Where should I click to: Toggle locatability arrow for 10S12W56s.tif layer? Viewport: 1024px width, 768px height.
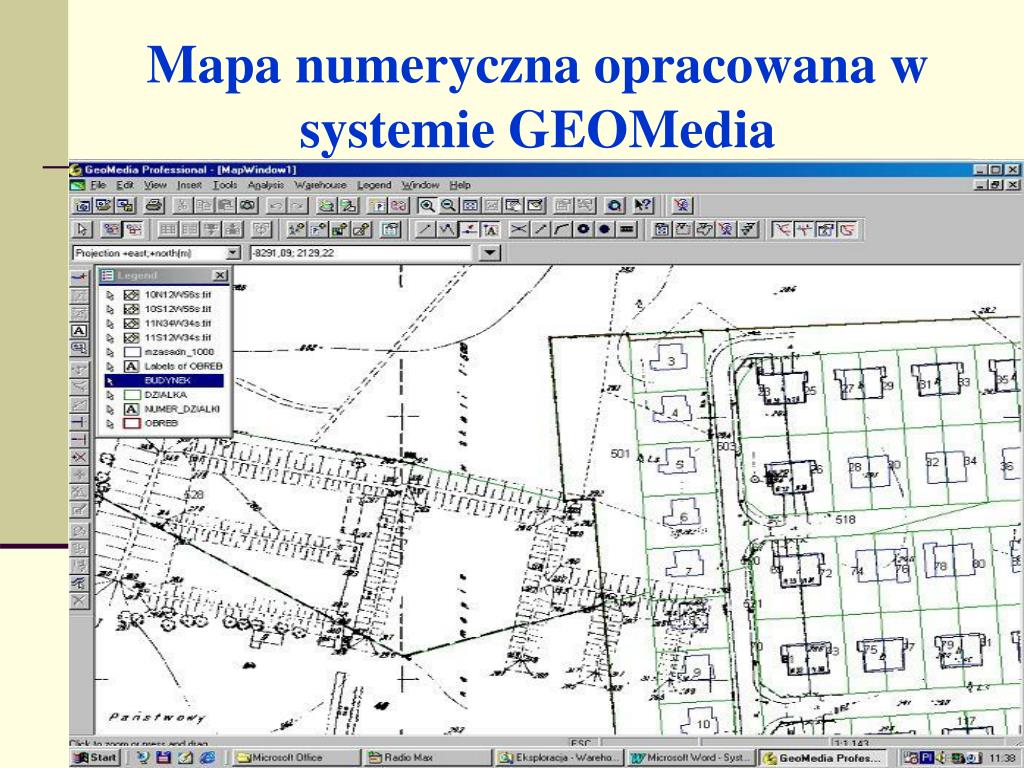[110, 310]
